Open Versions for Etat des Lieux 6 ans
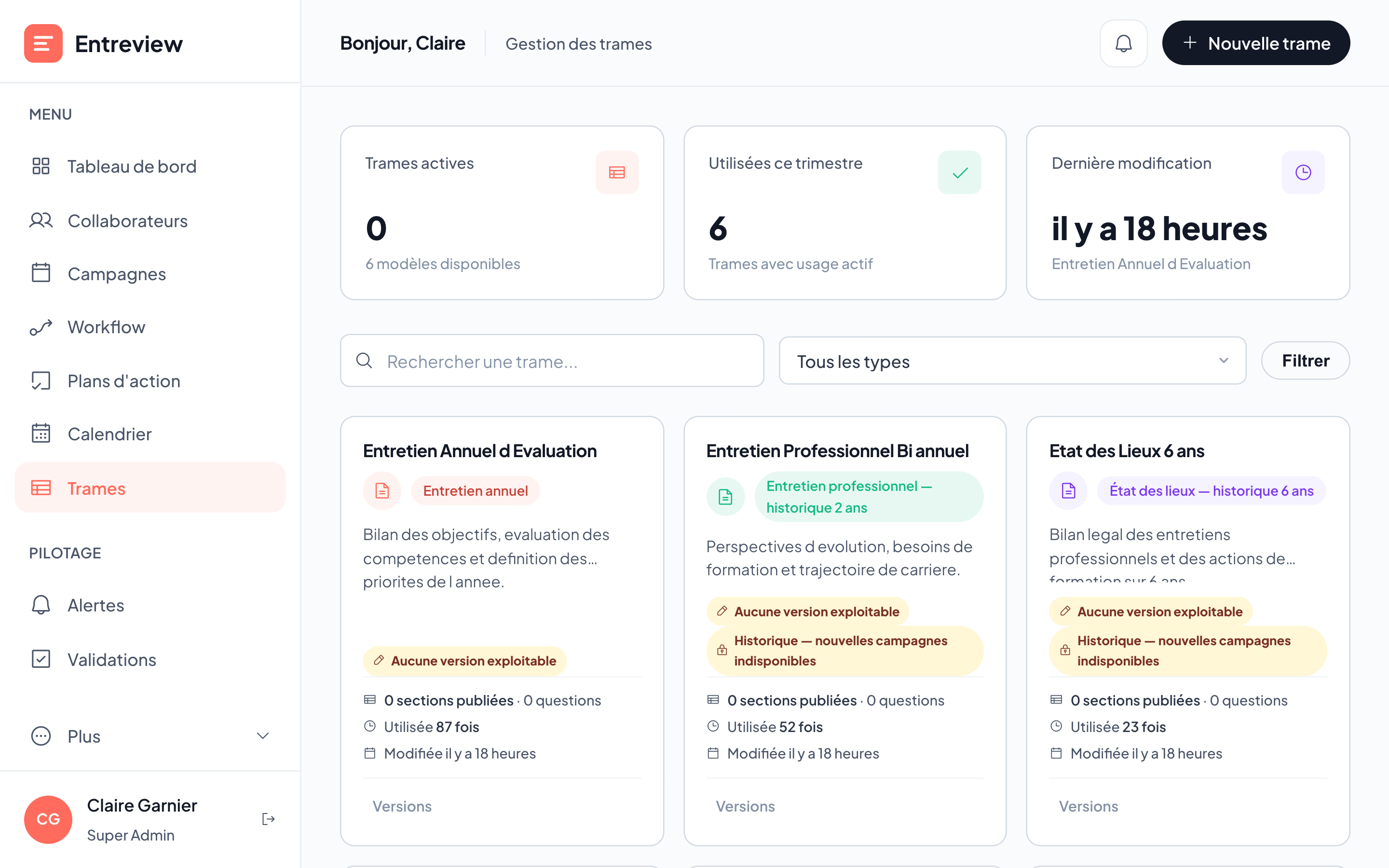 (x=1088, y=807)
